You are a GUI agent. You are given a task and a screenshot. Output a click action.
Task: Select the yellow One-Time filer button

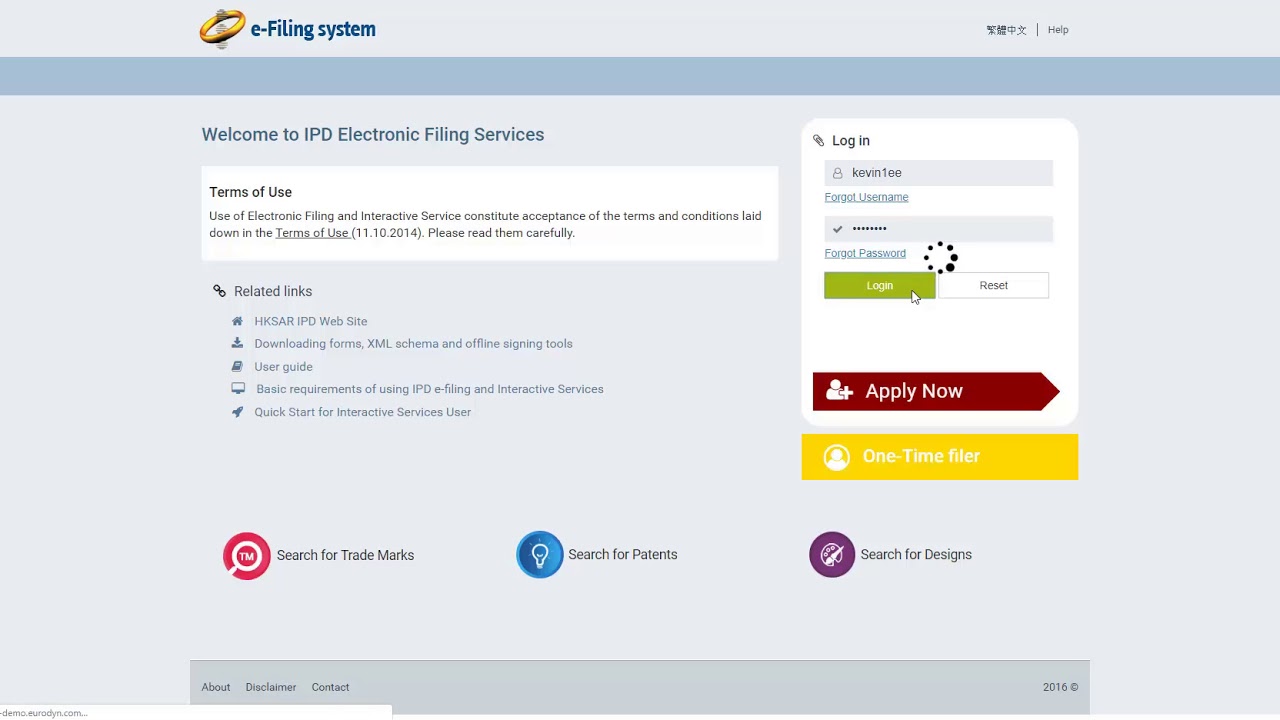940,457
